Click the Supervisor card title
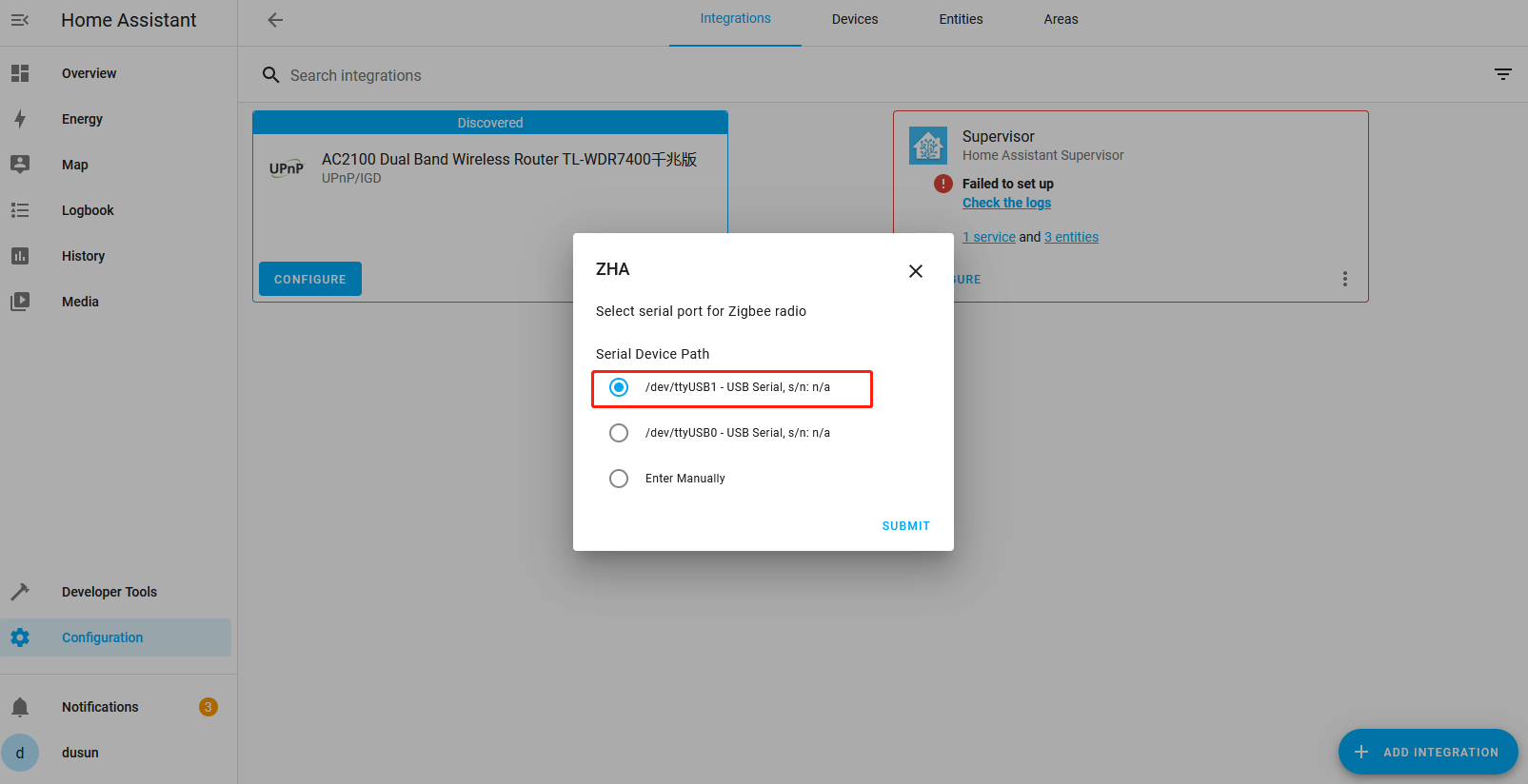Screen dimensions: 1528x784 pos(998,136)
